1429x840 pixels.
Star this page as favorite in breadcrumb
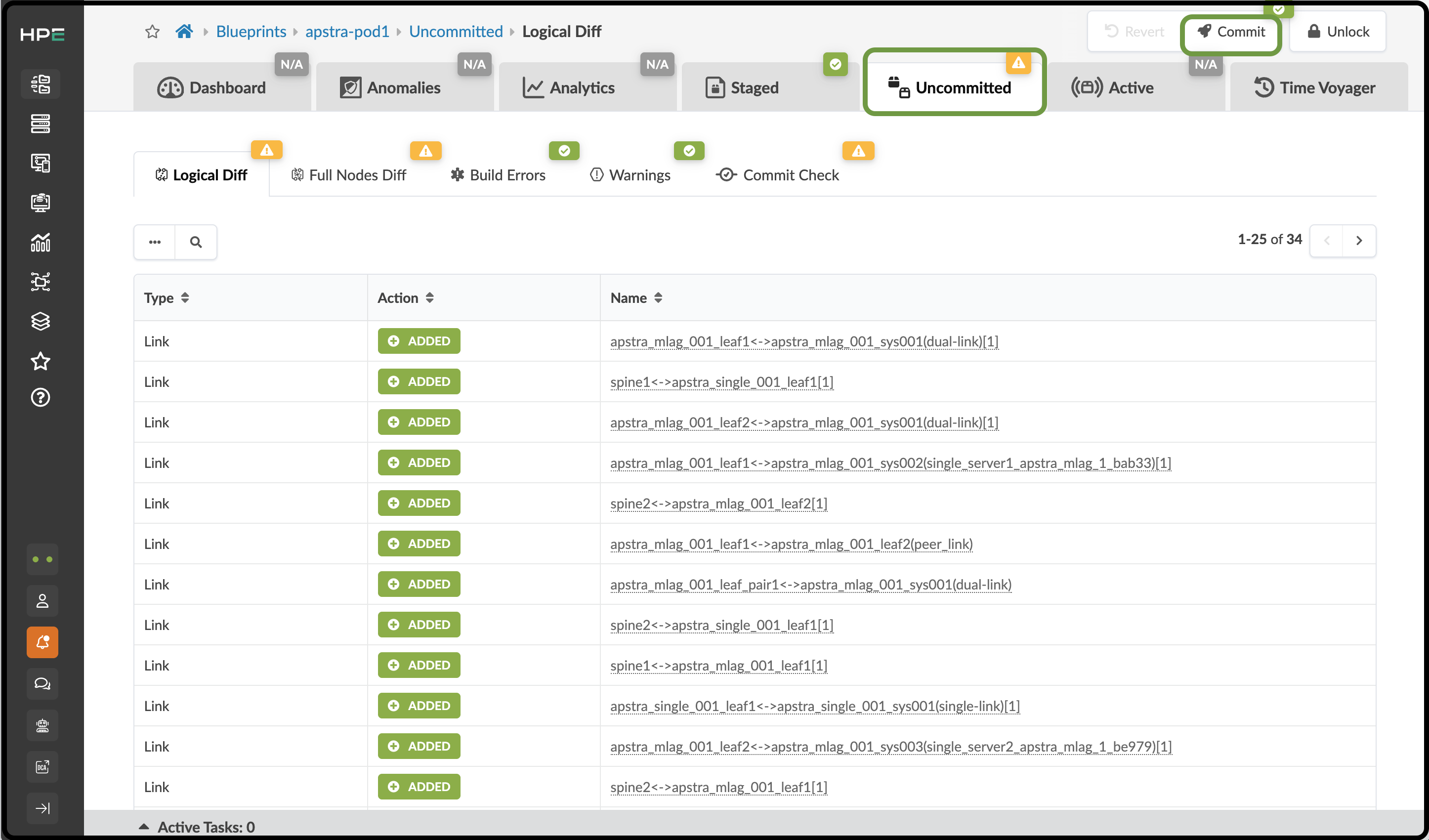(x=152, y=31)
